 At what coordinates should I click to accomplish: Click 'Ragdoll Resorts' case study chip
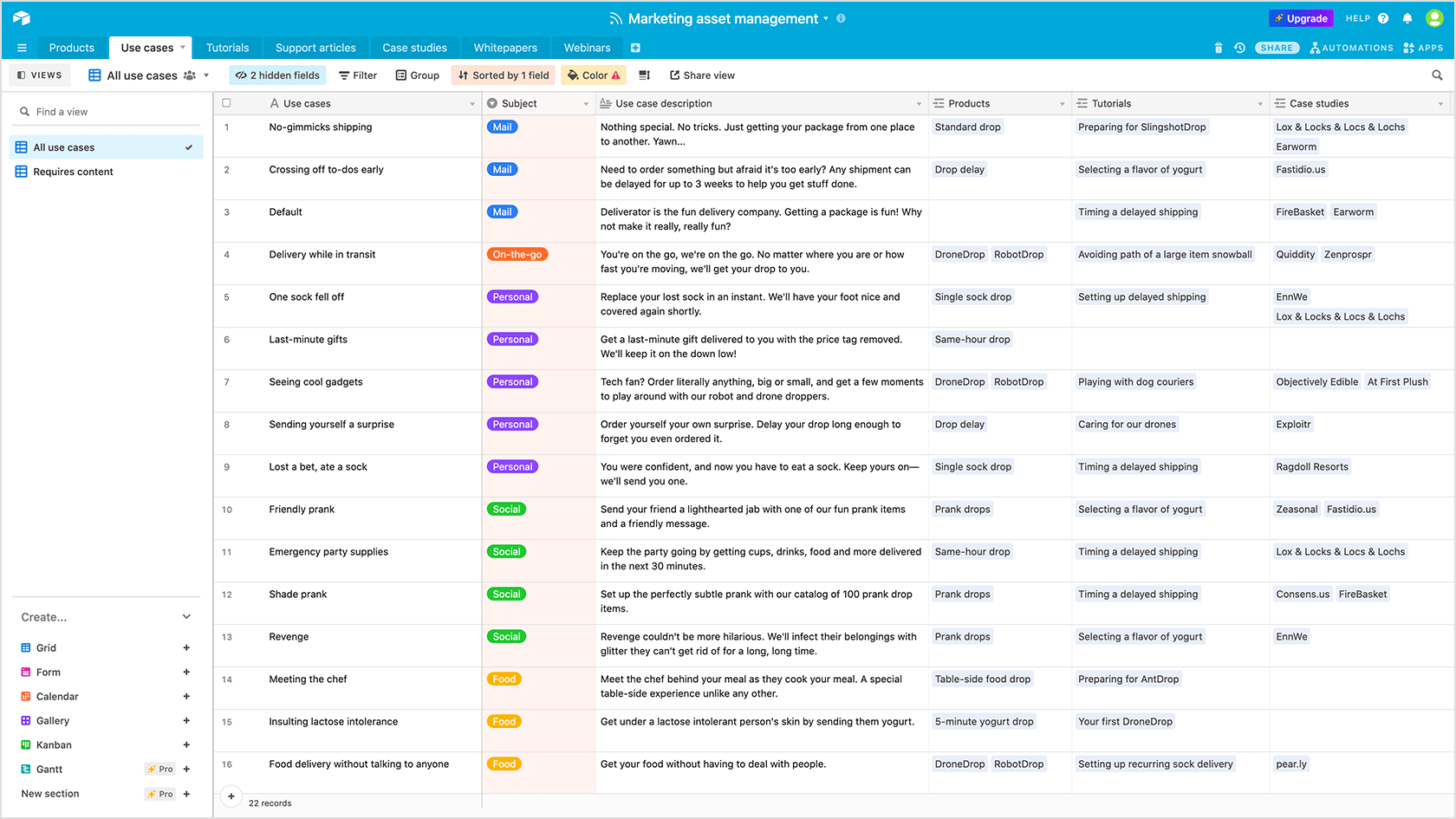tap(1312, 467)
